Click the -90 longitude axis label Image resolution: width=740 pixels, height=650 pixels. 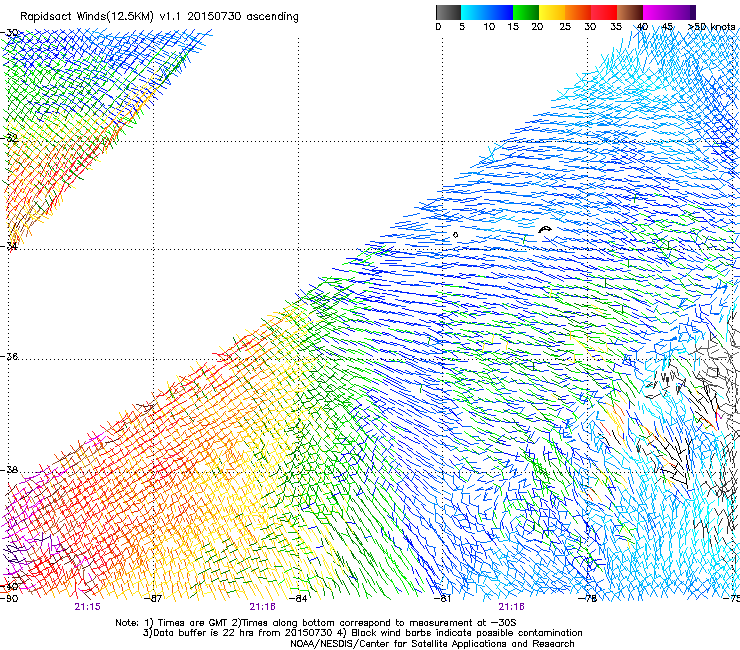pyautogui.click(x=9, y=599)
